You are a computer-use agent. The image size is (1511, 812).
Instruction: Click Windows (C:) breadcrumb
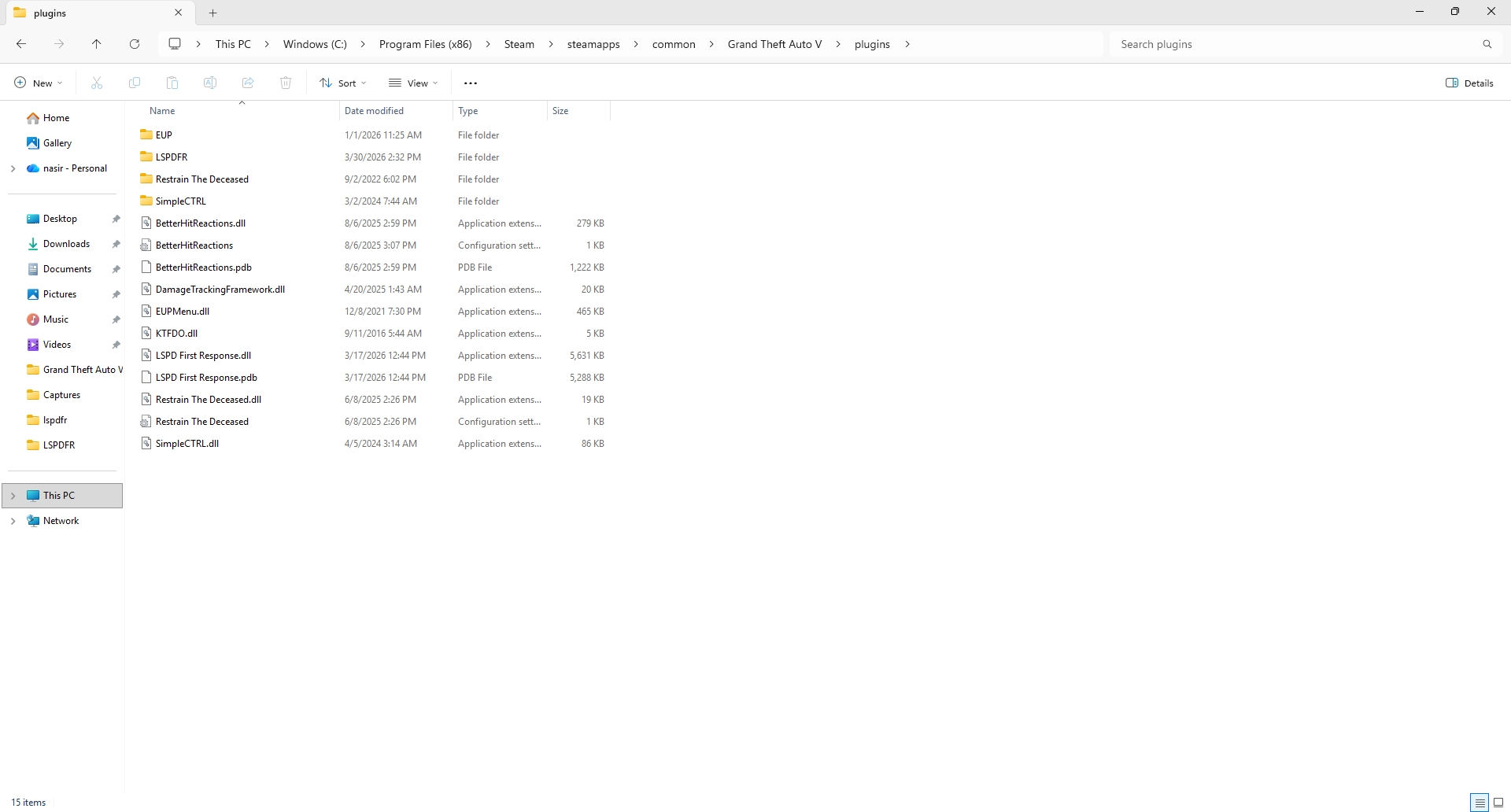(315, 44)
